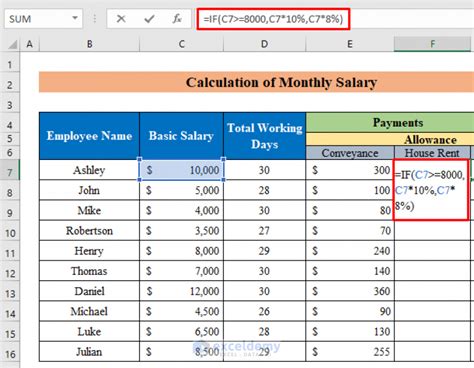Select the Michael name cell
The height and width of the screenshot is (368, 474).
(x=89, y=311)
